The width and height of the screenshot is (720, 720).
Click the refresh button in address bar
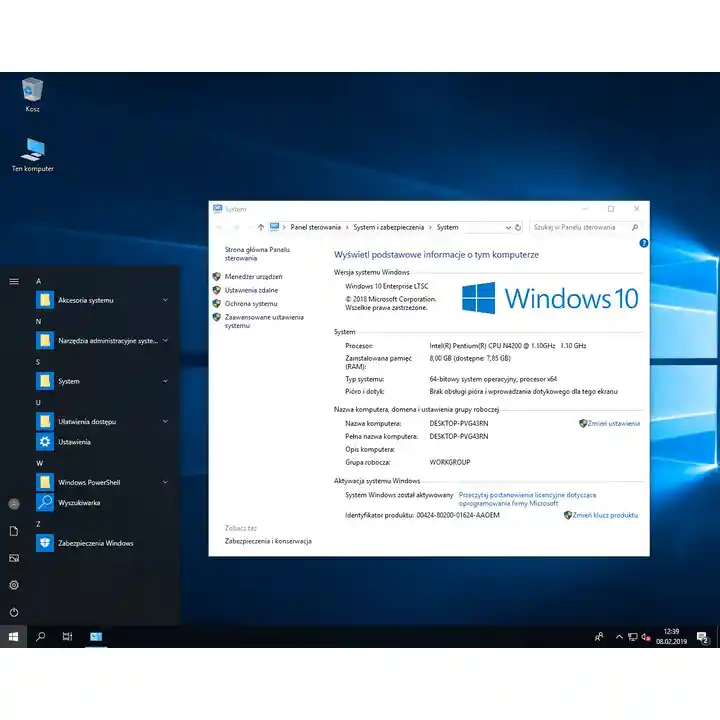(x=518, y=227)
